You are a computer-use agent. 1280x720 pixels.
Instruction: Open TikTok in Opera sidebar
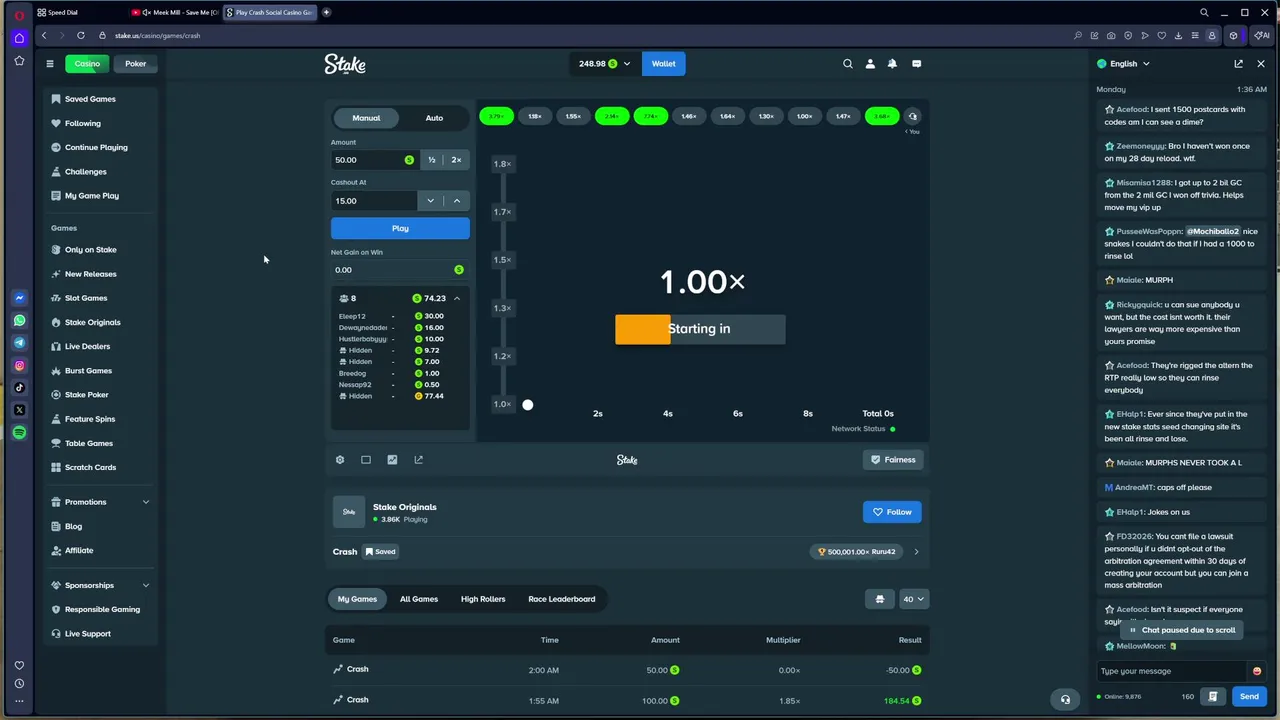tap(19, 388)
